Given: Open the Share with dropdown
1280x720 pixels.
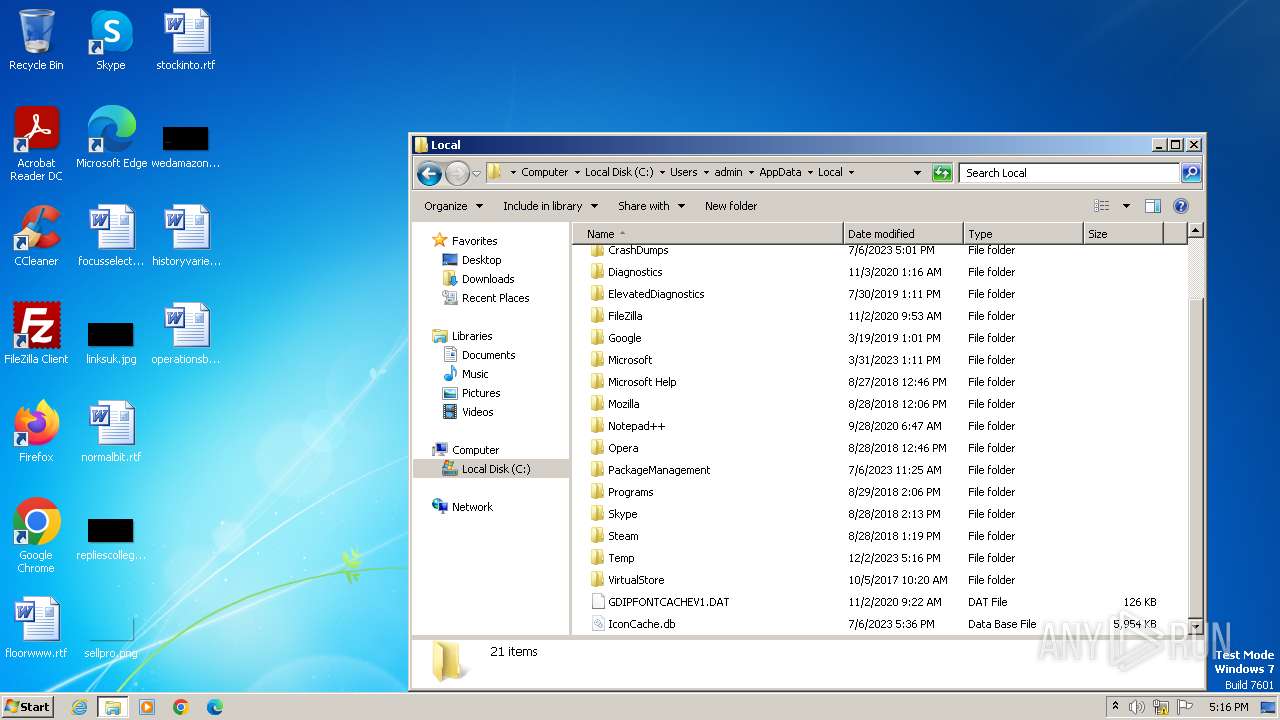Looking at the screenshot, I should pyautogui.click(x=651, y=206).
